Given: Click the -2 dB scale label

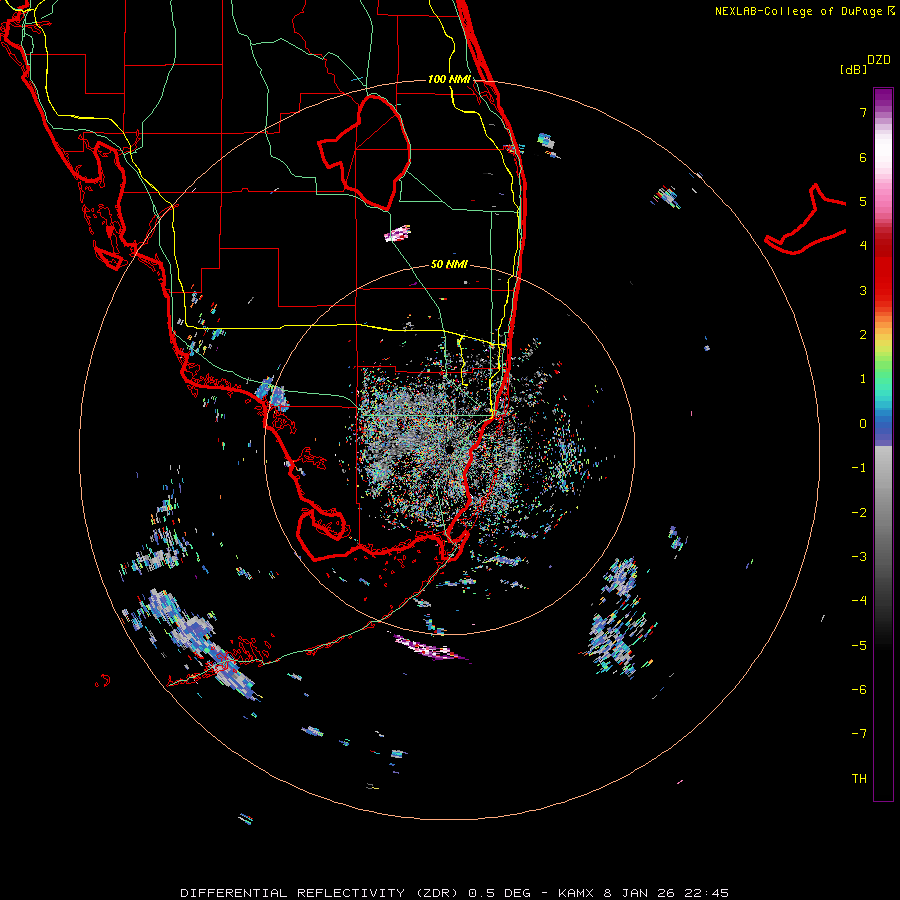Looking at the screenshot, I should tap(859, 512).
